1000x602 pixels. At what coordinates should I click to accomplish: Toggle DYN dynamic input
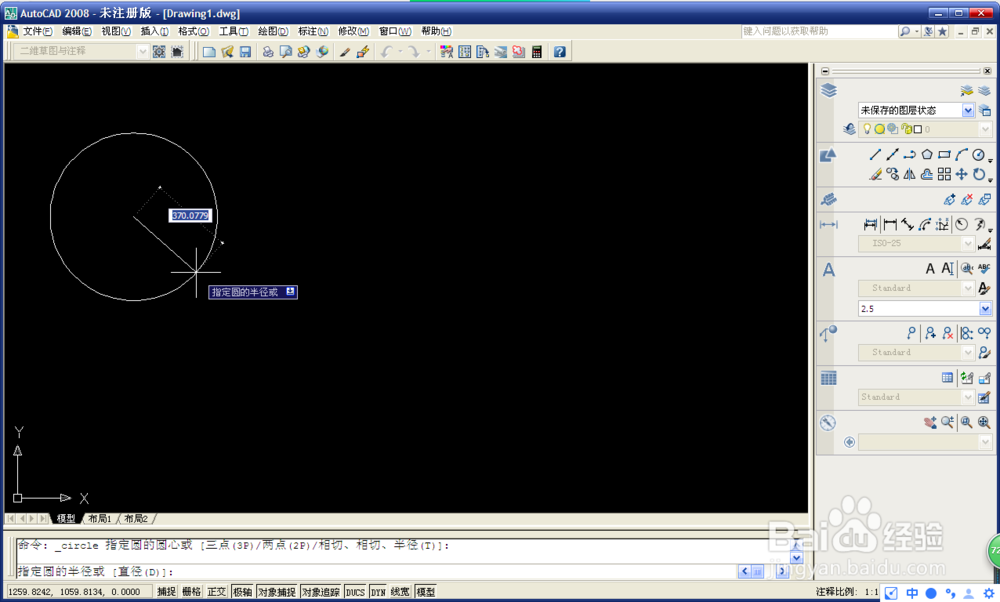[378, 592]
